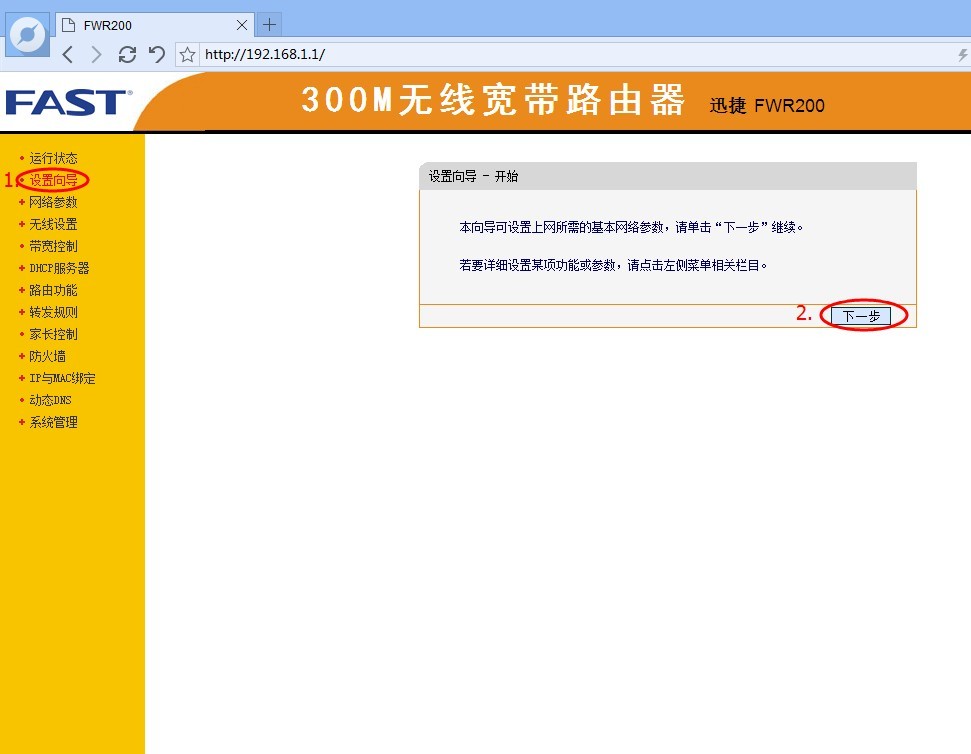
Task: Open 家长控制 menu item
Action: [53, 334]
